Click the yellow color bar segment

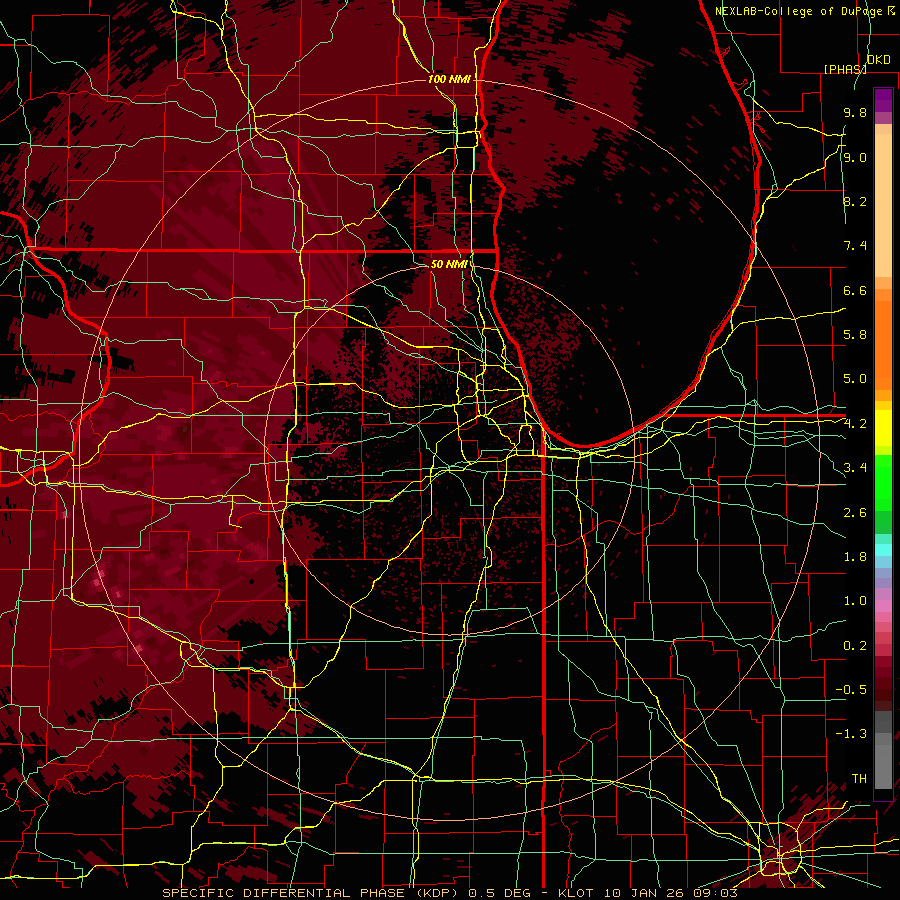point(883,428)
